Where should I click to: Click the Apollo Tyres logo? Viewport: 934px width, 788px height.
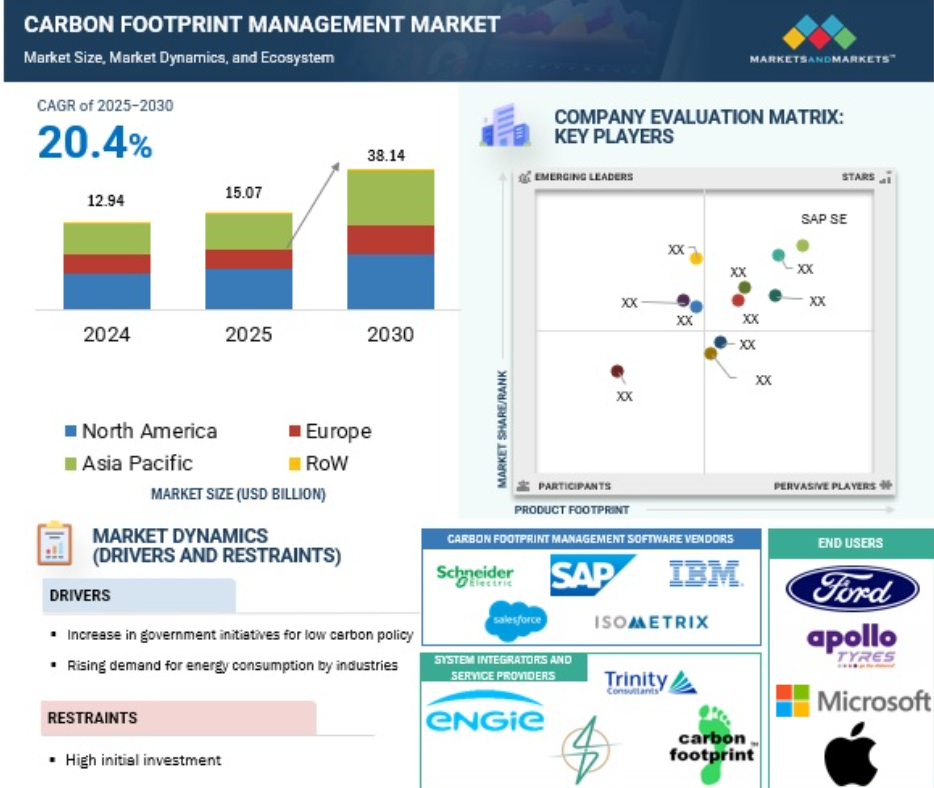(x=852, y=646)
